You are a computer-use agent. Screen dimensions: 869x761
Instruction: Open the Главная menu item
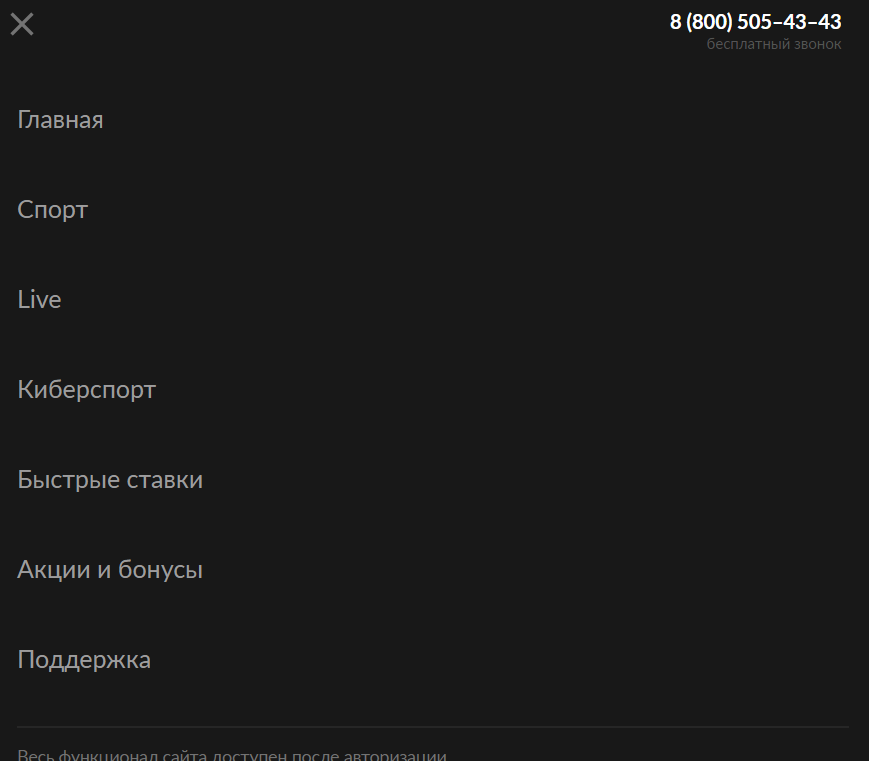(60, 120)
